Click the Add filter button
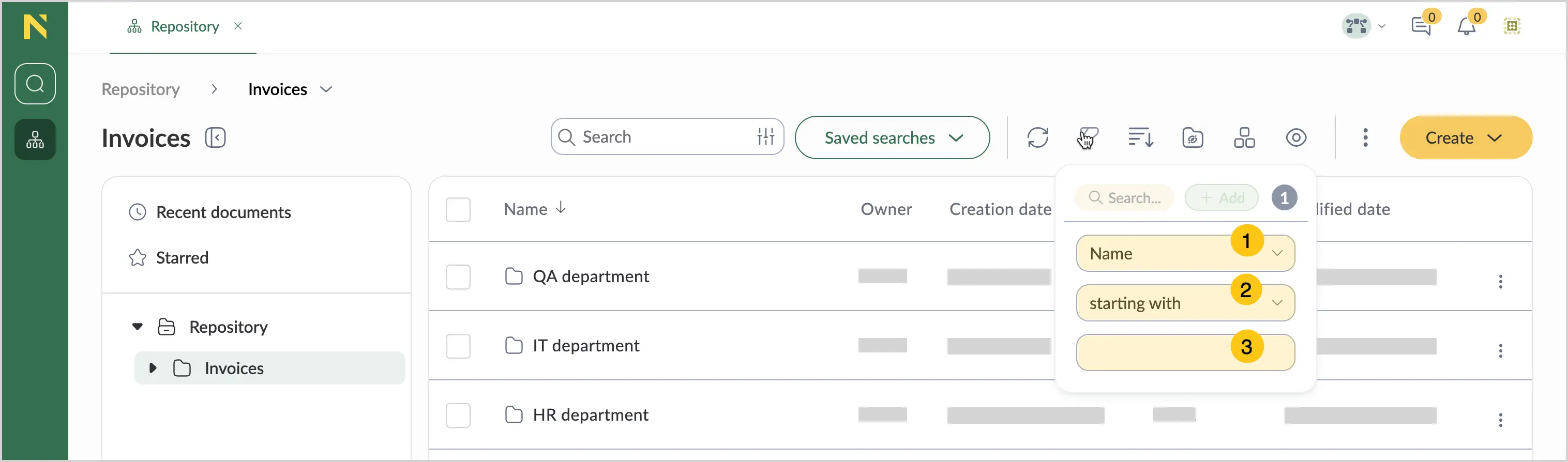Screen dimensions: 1568x462 click(1222, 197)
